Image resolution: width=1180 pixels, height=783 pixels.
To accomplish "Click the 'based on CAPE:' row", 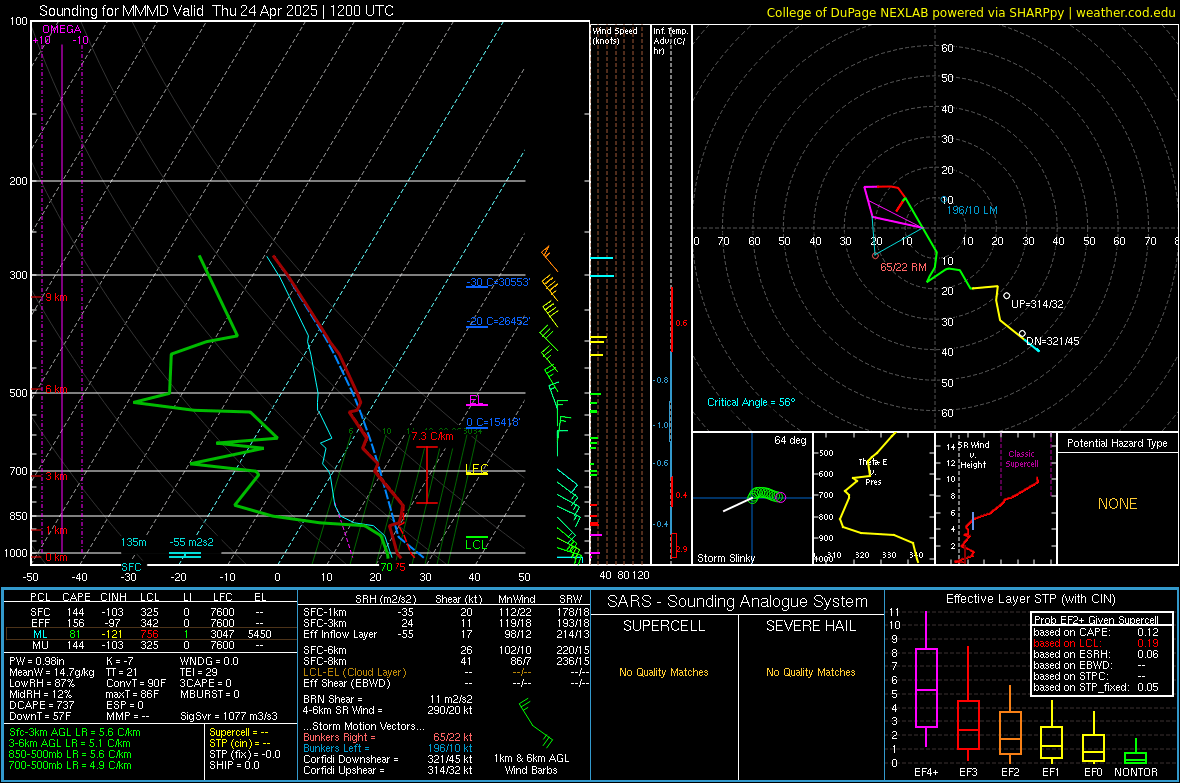I will coord(1096,632).
